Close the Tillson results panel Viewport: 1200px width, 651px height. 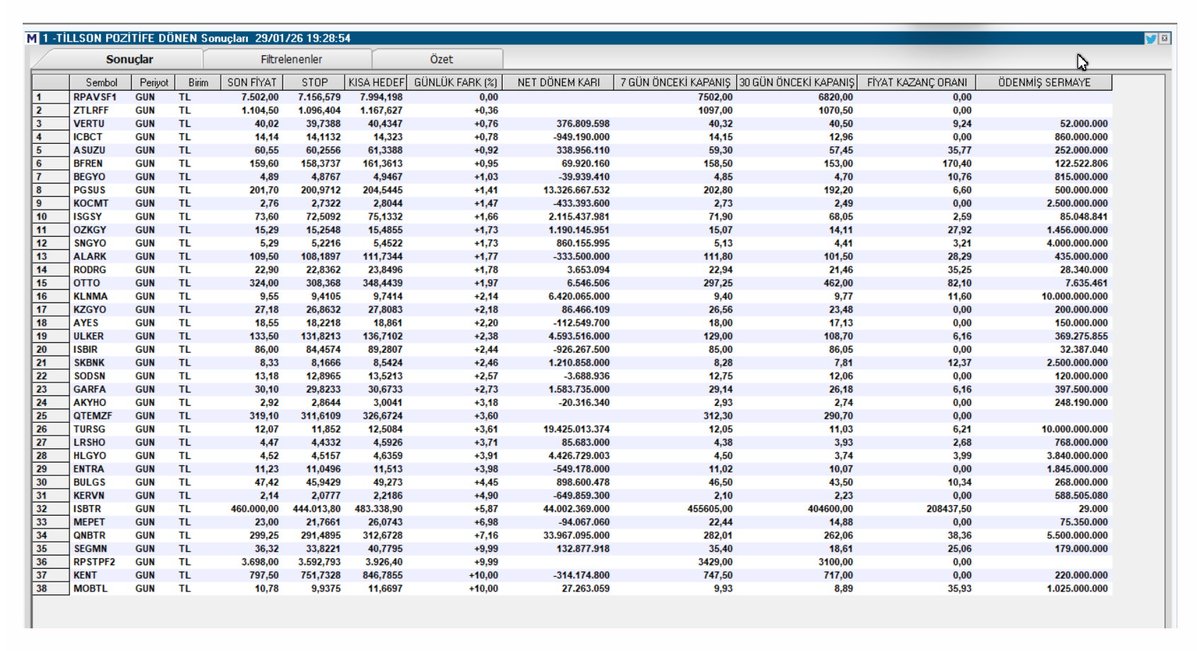pyautogui.click(x=1164, y=38)
